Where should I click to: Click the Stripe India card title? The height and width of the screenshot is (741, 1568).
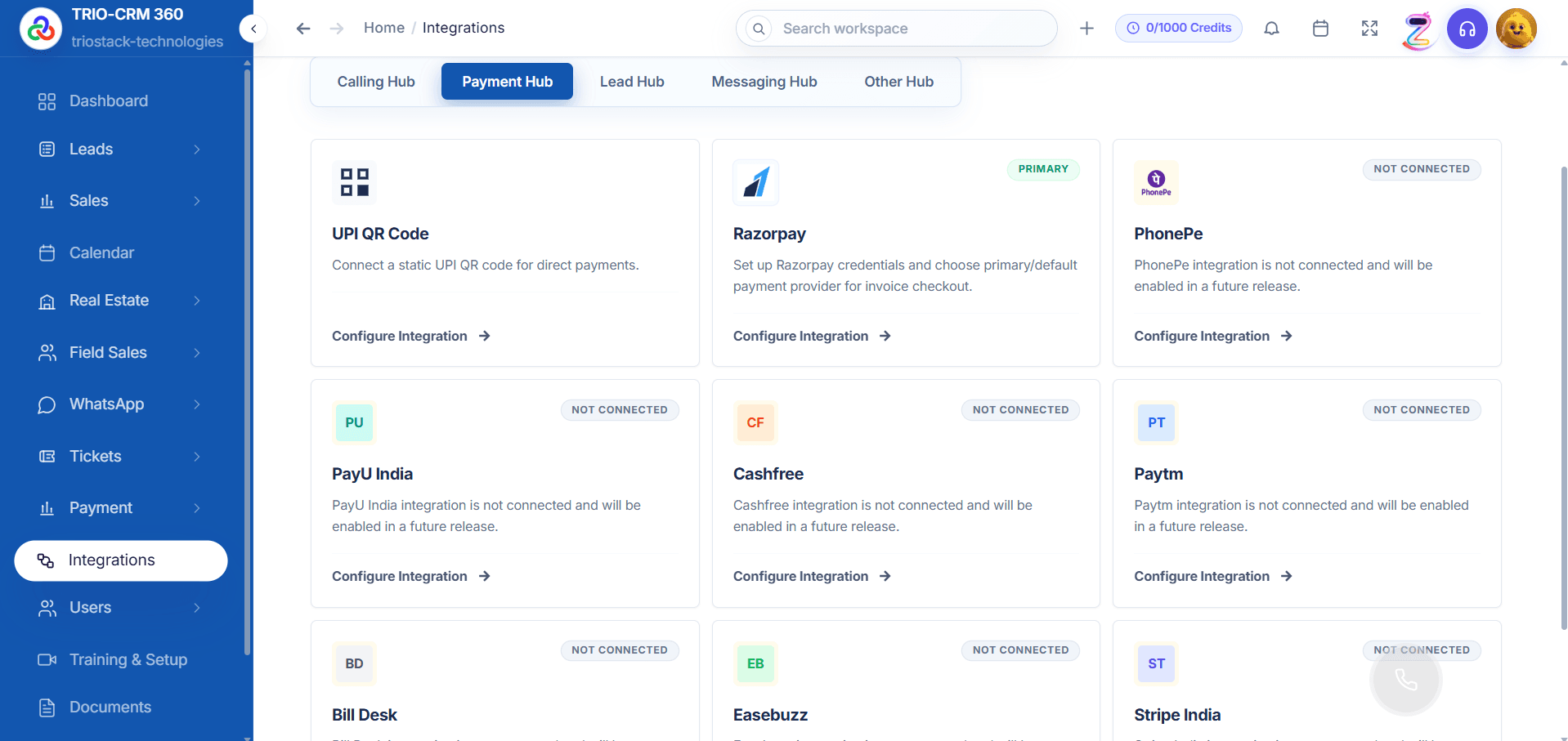[x=1177, y=715]
